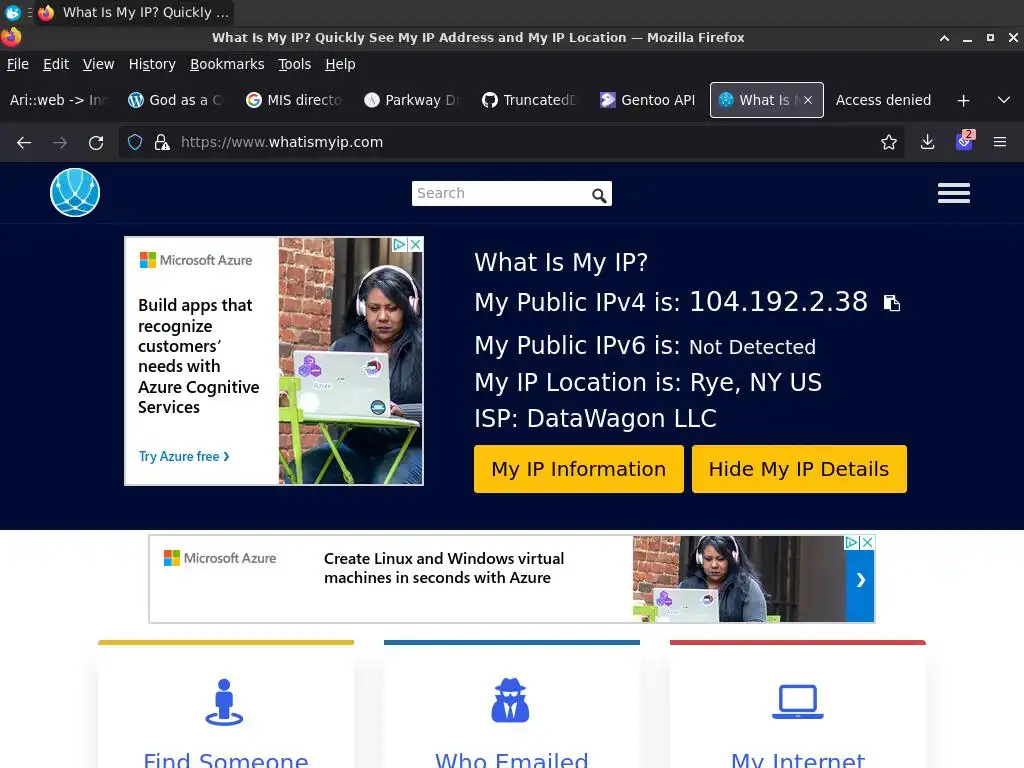Switch to the God as a C tab
Image resolution: width=1024 pixels, height=768 pixels.
(x=176, y=100)
